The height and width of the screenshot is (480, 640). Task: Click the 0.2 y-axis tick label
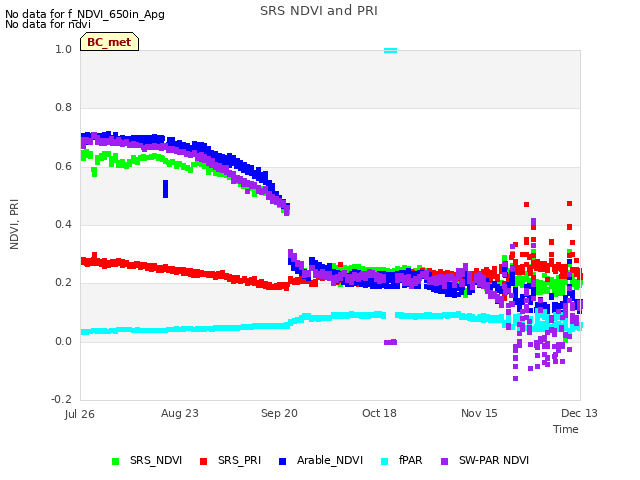pos(63,282)
